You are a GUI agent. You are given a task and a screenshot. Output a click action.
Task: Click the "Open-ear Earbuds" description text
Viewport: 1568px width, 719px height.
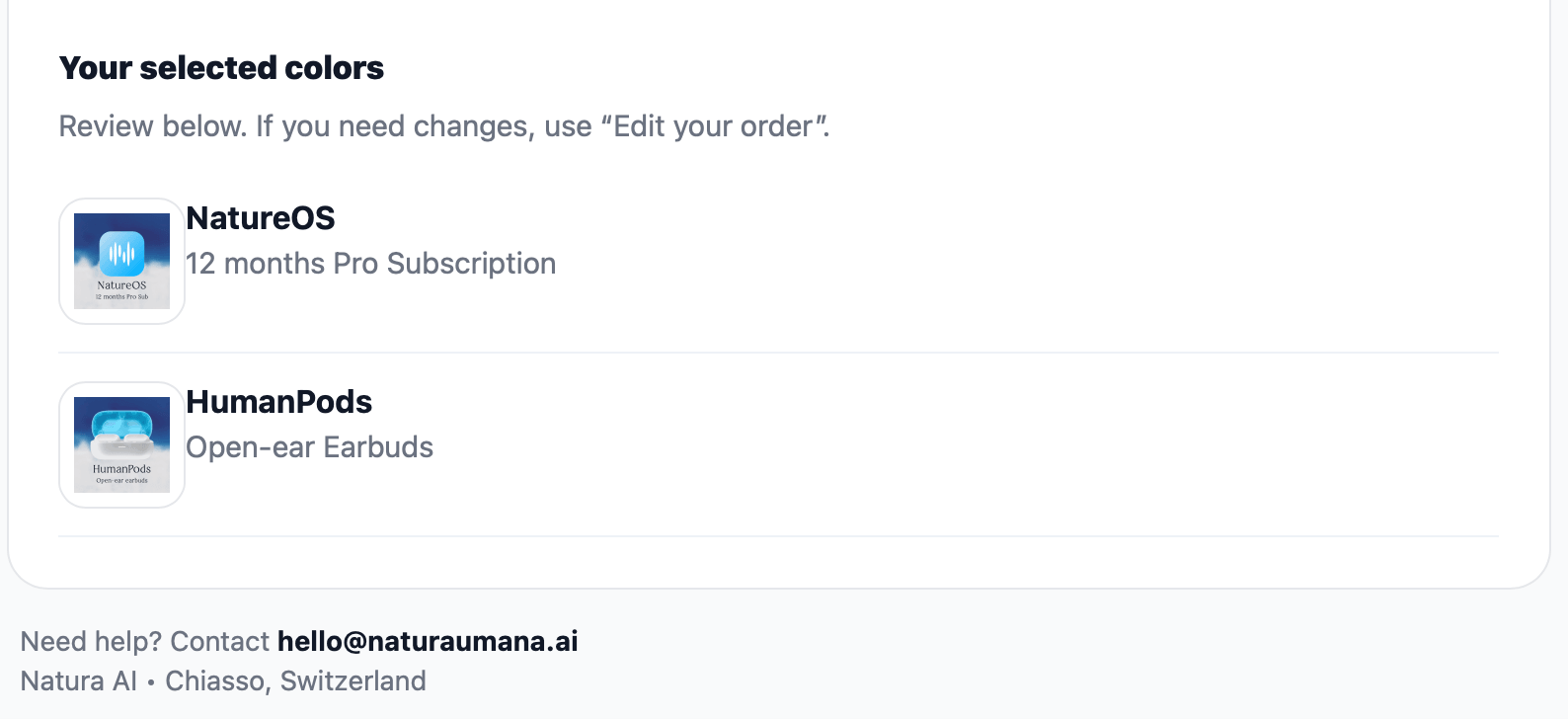[309, 447]
